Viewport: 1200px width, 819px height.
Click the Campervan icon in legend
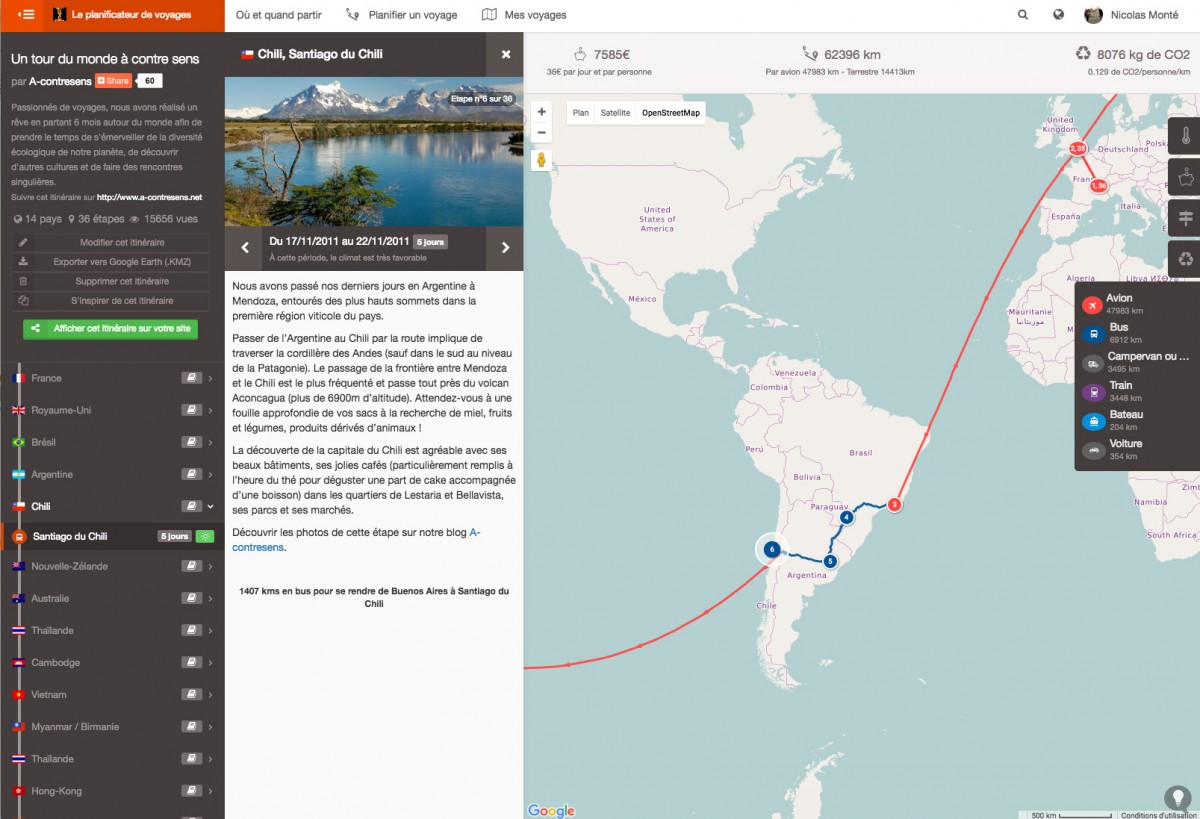1092,362
